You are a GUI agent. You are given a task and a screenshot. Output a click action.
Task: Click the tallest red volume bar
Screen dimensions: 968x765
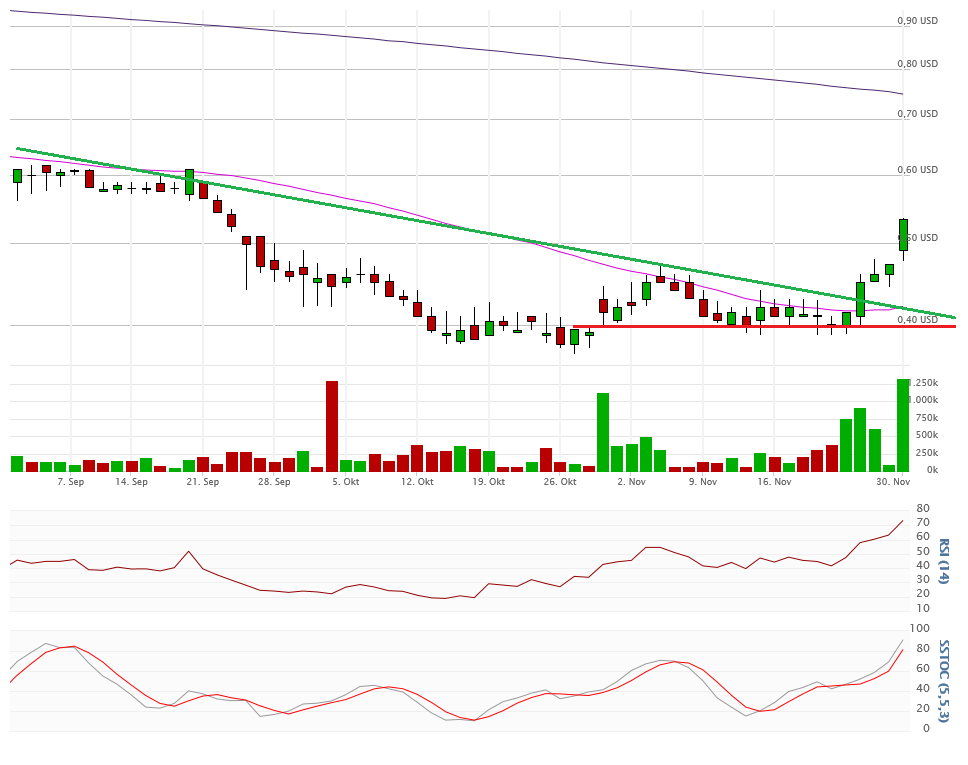tap(332, 426)
